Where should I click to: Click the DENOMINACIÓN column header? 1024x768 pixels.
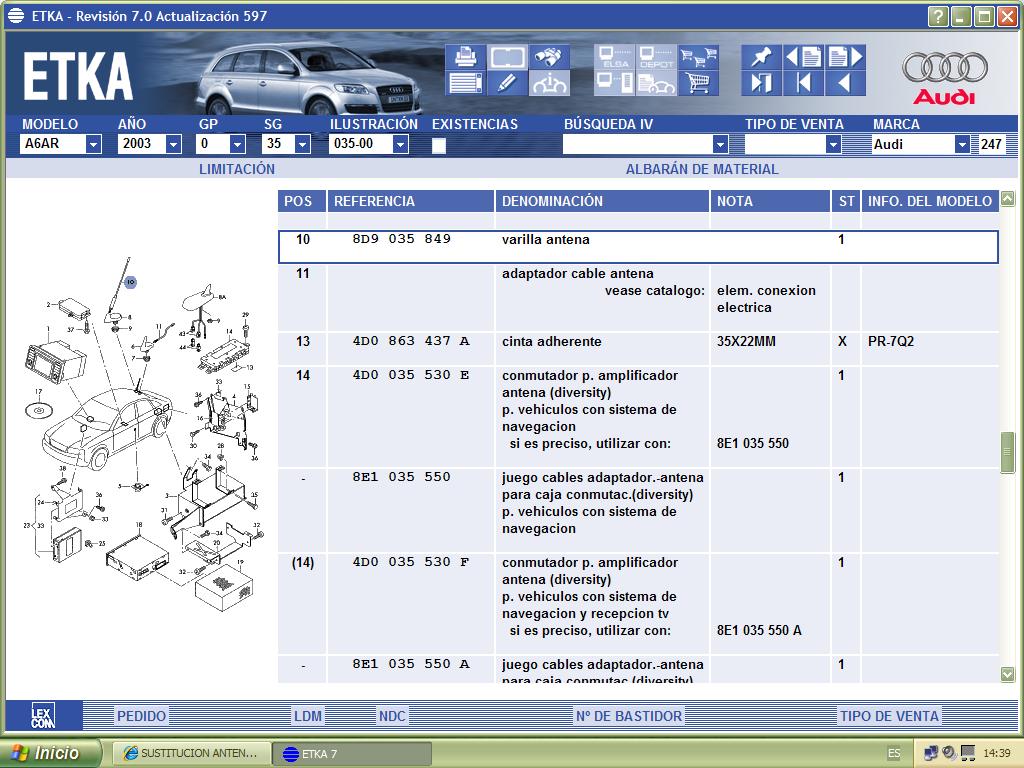click(602, 201)
